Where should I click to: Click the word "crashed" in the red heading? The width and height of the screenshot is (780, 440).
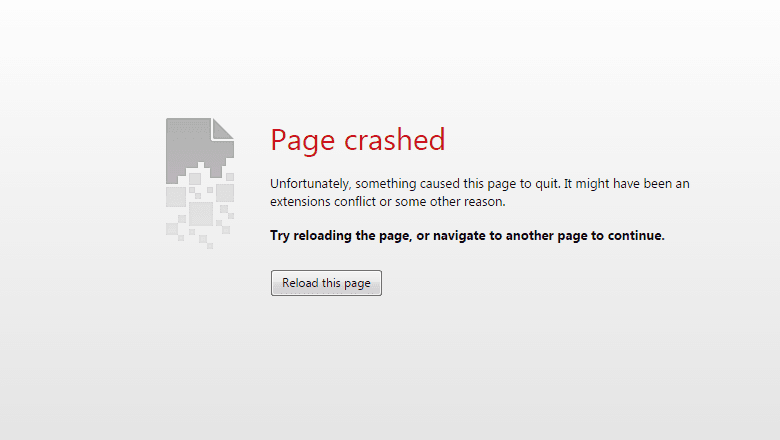(x=395, y=139)
